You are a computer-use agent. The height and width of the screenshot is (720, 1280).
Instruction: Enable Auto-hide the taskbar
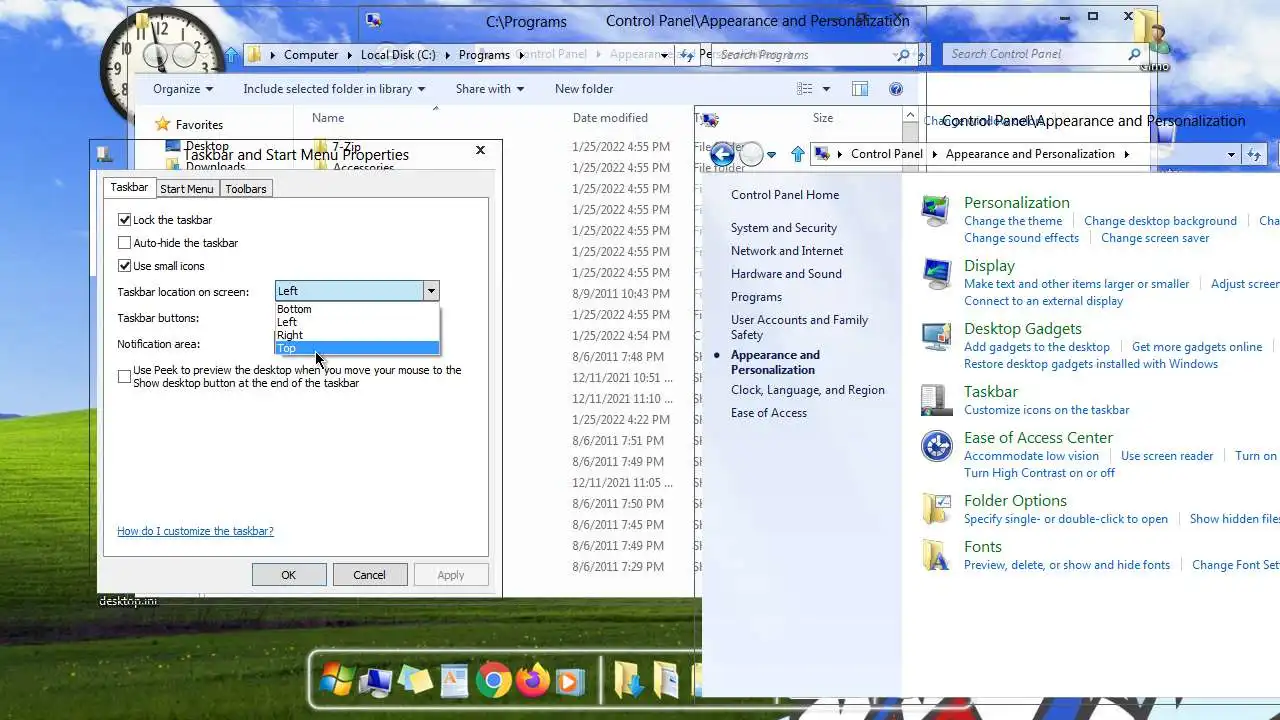point(124,243)
